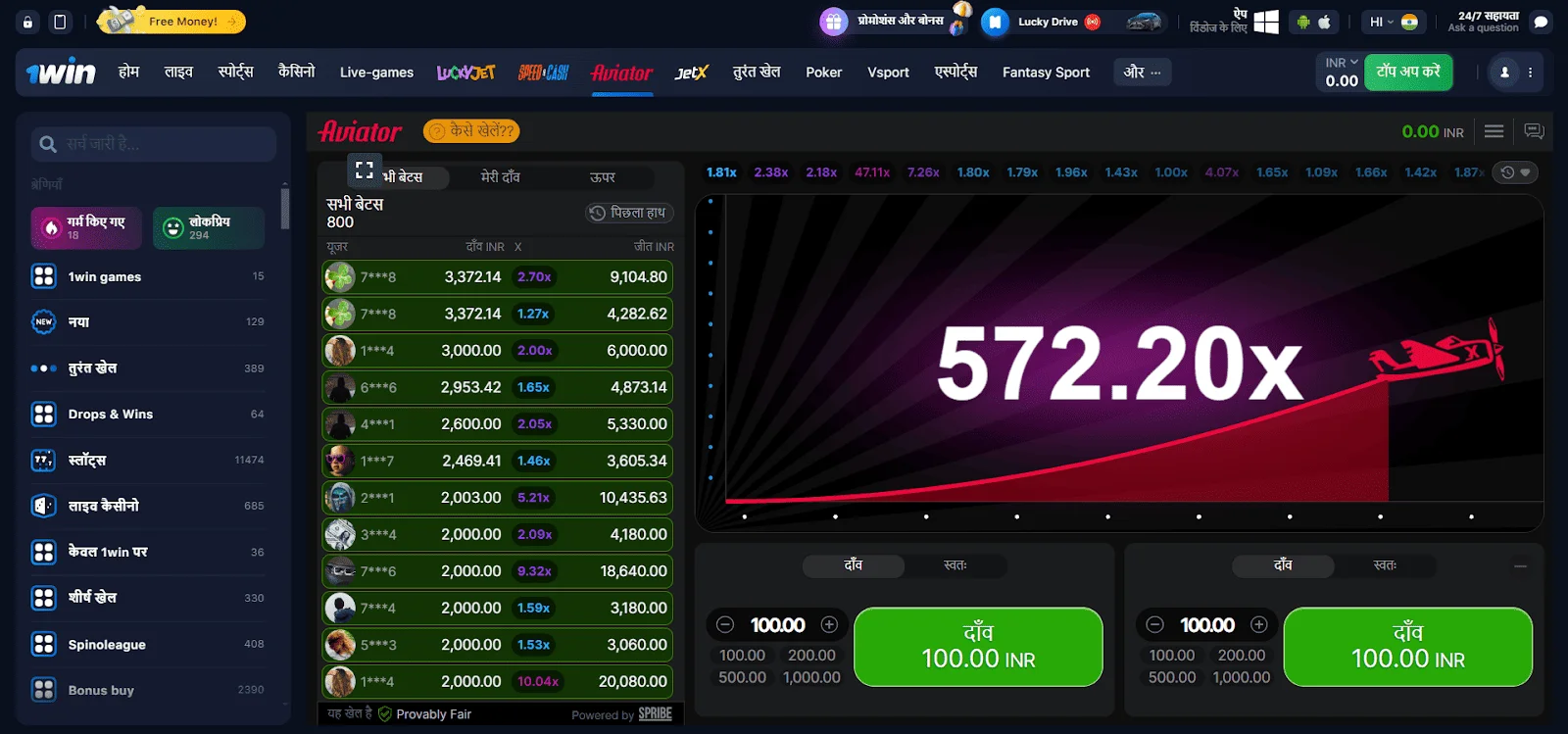The width and height of the screenshot is (1568, 734).
Task: Open the Aviator chat panel icon
Action: click(1534, 131)
